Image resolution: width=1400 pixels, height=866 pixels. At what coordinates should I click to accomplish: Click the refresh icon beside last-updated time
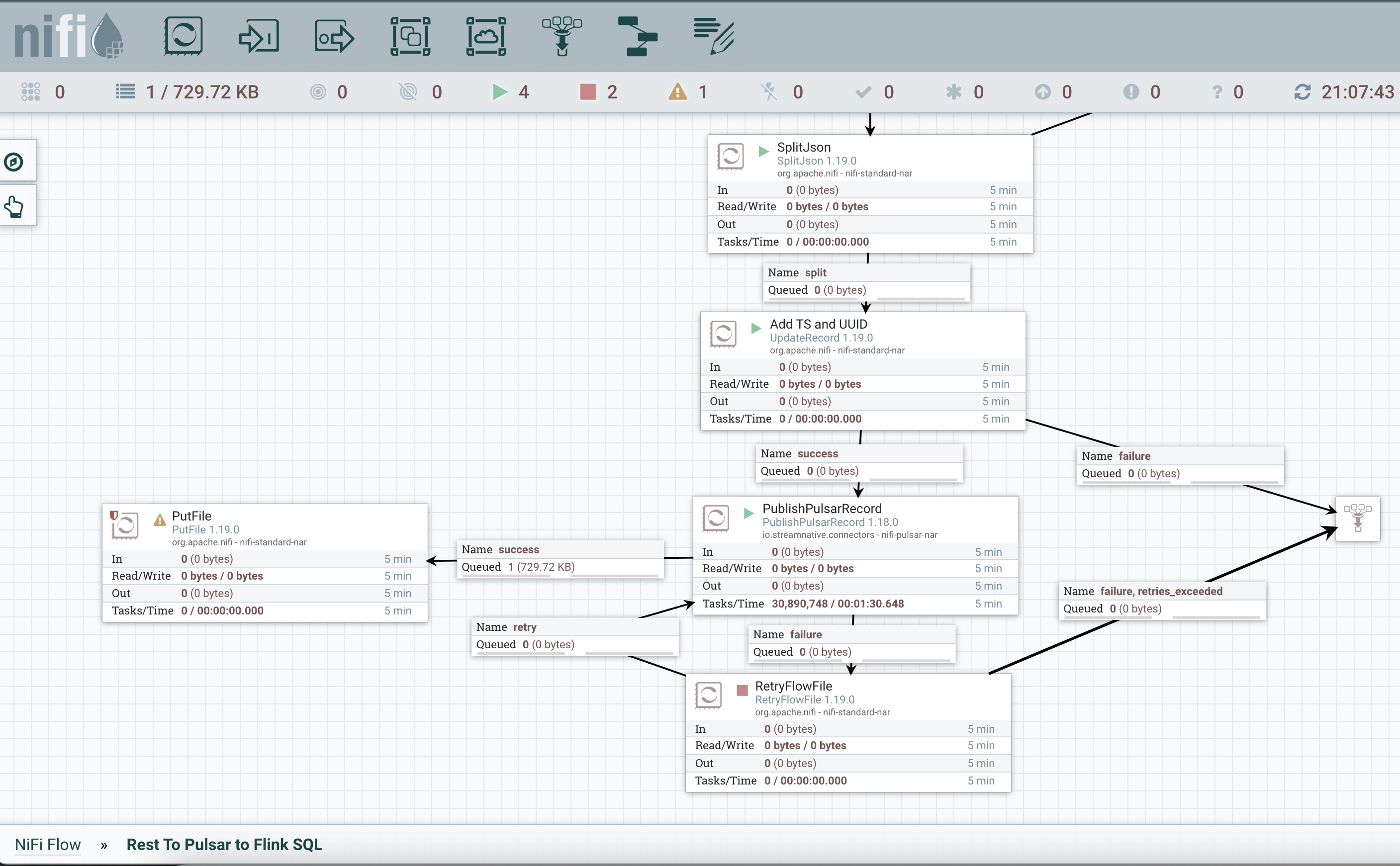pos(1302,91)
